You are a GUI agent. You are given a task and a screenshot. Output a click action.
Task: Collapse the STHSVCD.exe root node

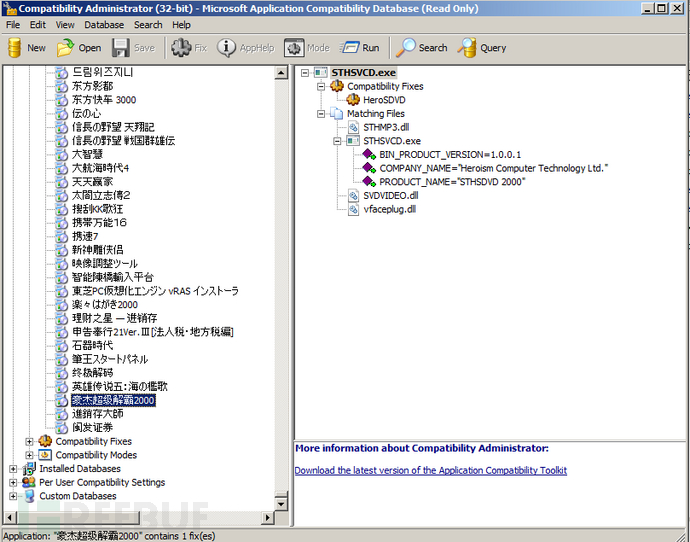[x=305, y=73]
